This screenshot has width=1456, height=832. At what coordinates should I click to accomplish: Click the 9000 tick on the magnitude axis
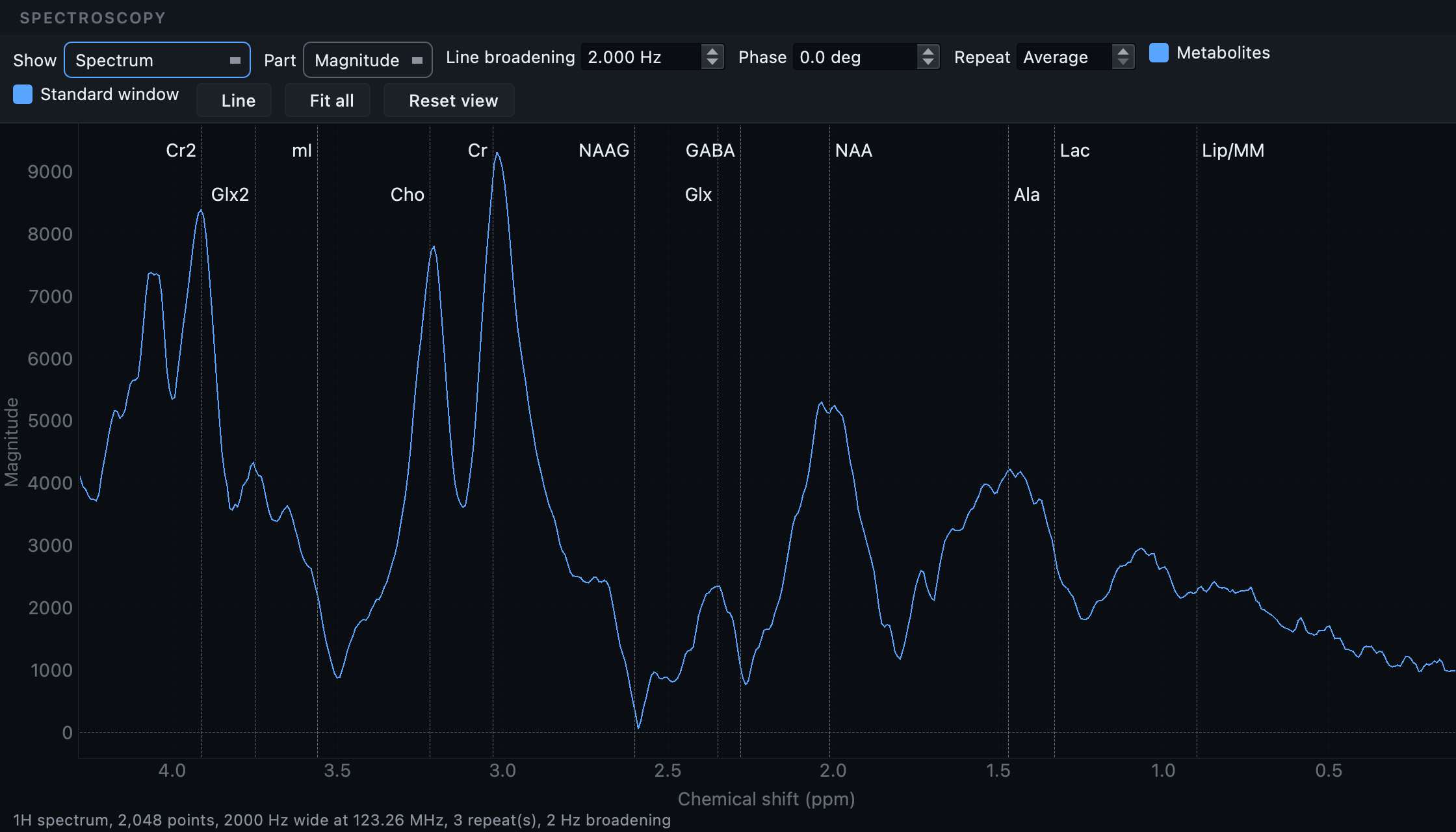pyautogui.click(x=50, y=172)
